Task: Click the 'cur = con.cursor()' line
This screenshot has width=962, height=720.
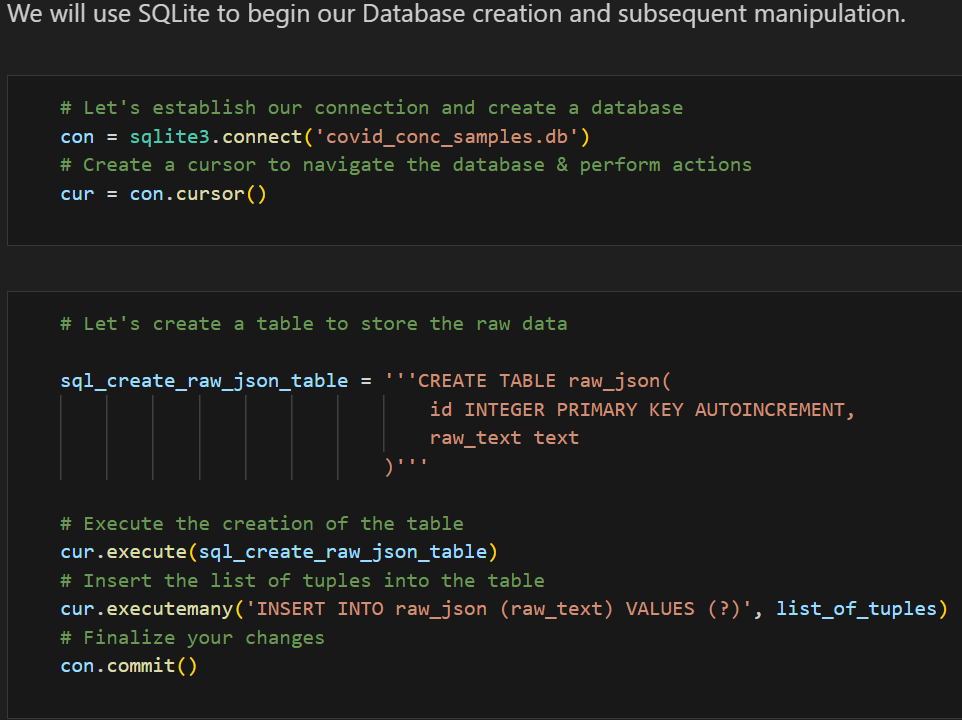Action: (x=163, y=193)
